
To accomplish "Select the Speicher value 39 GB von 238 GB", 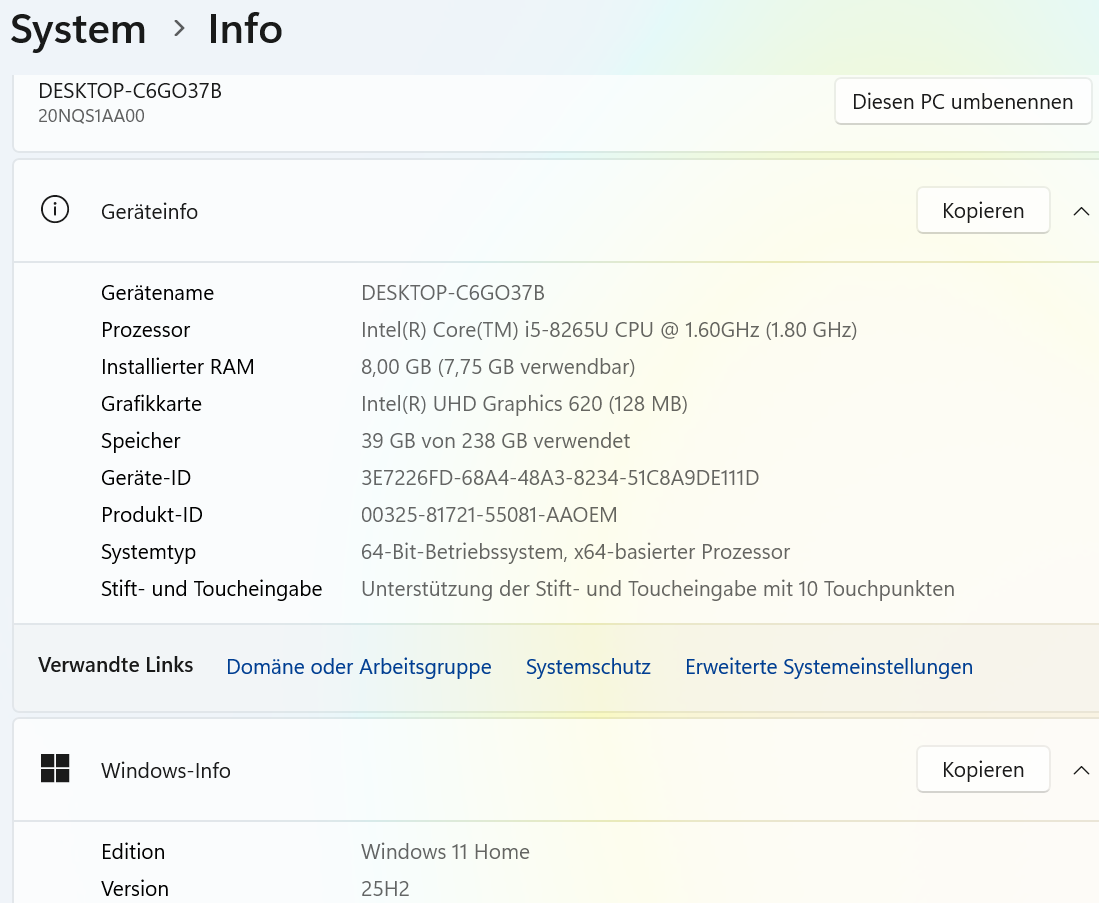I will [496, 441].
